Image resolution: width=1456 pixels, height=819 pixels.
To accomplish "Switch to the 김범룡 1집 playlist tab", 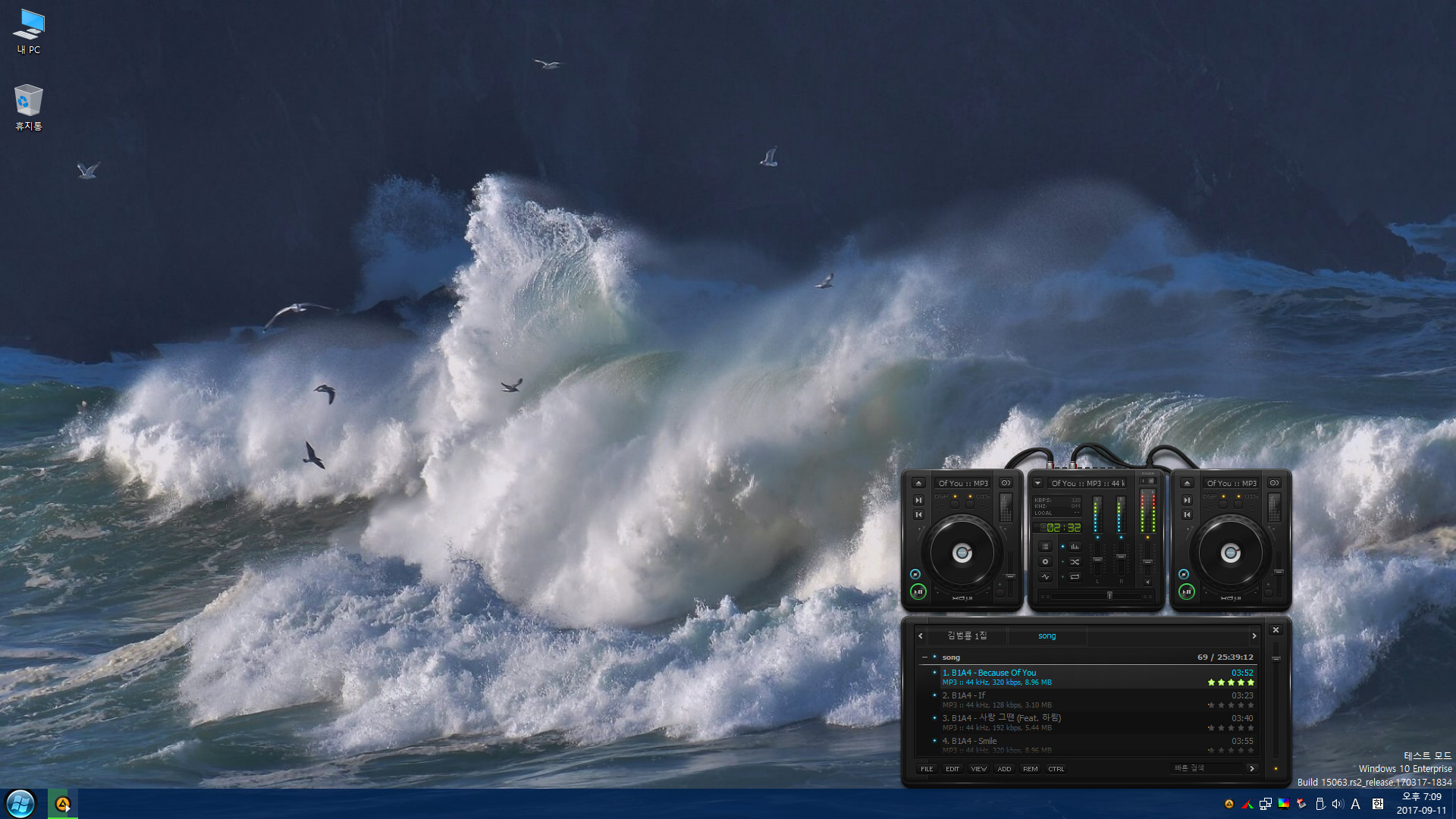I will 967,635.
